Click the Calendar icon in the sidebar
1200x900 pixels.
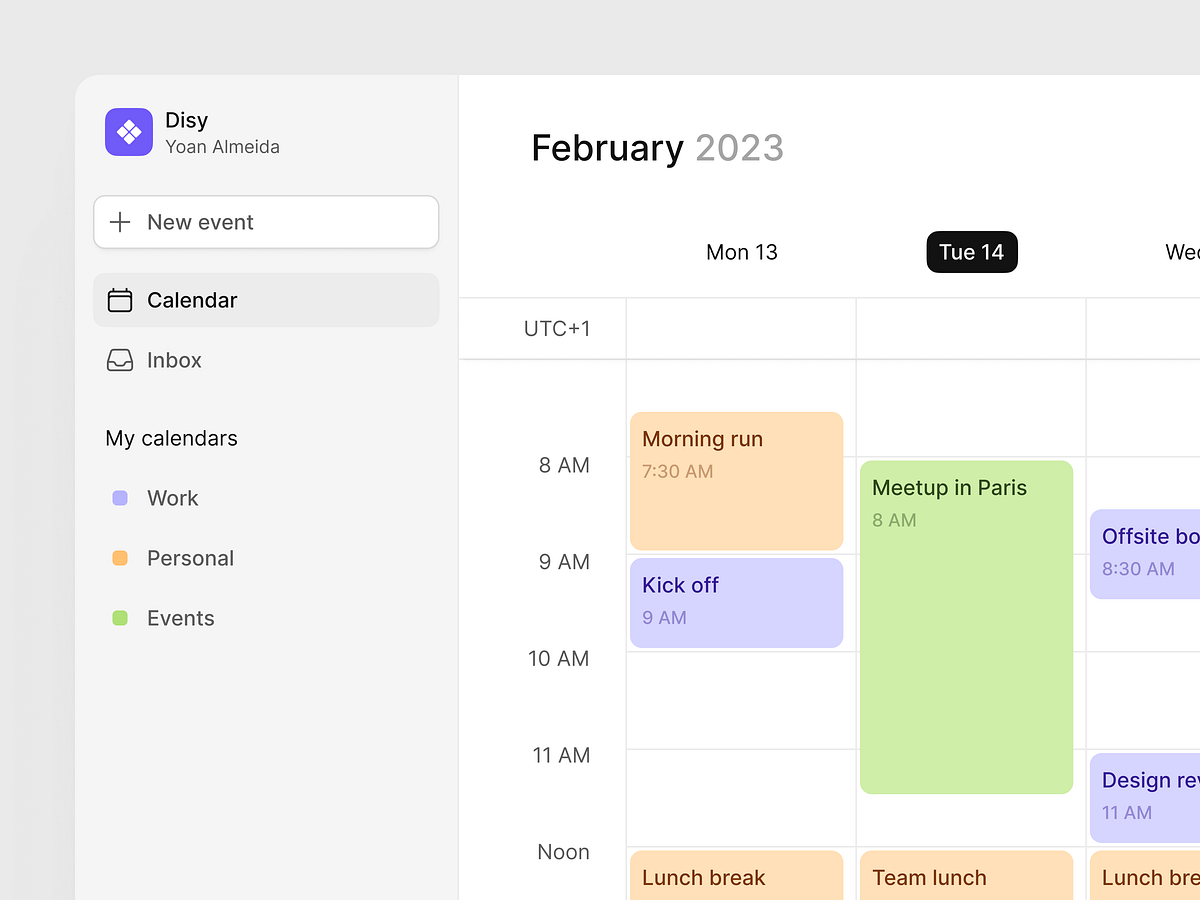click(120, 300)
